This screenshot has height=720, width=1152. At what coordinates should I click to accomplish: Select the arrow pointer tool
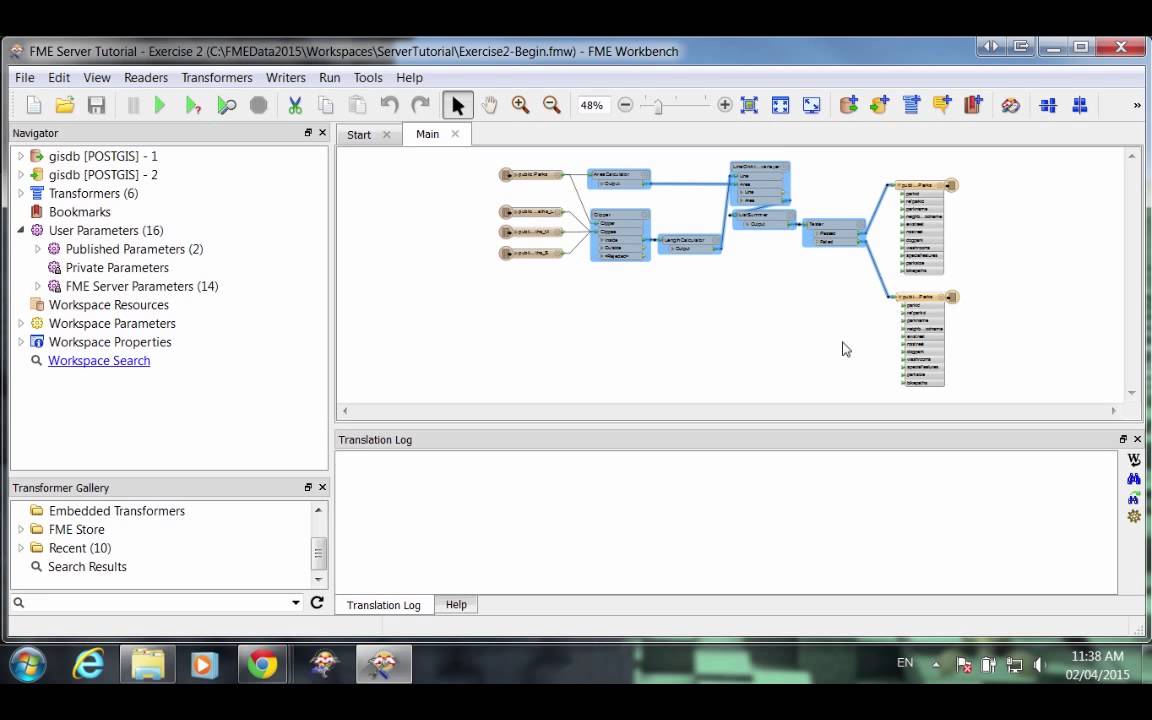(x=458, y=105)
